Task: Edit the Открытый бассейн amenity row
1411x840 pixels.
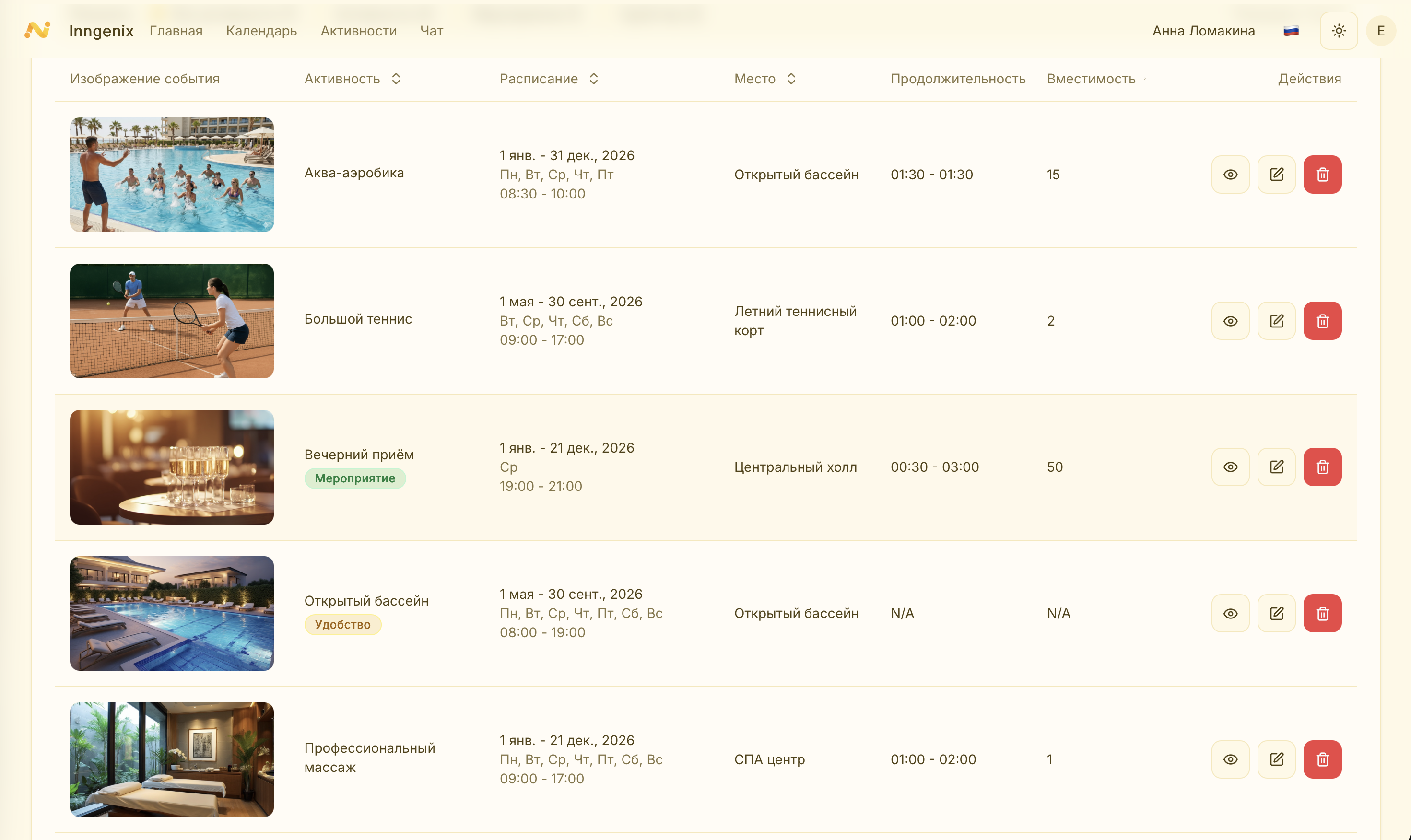Action: click(1276, 613)
